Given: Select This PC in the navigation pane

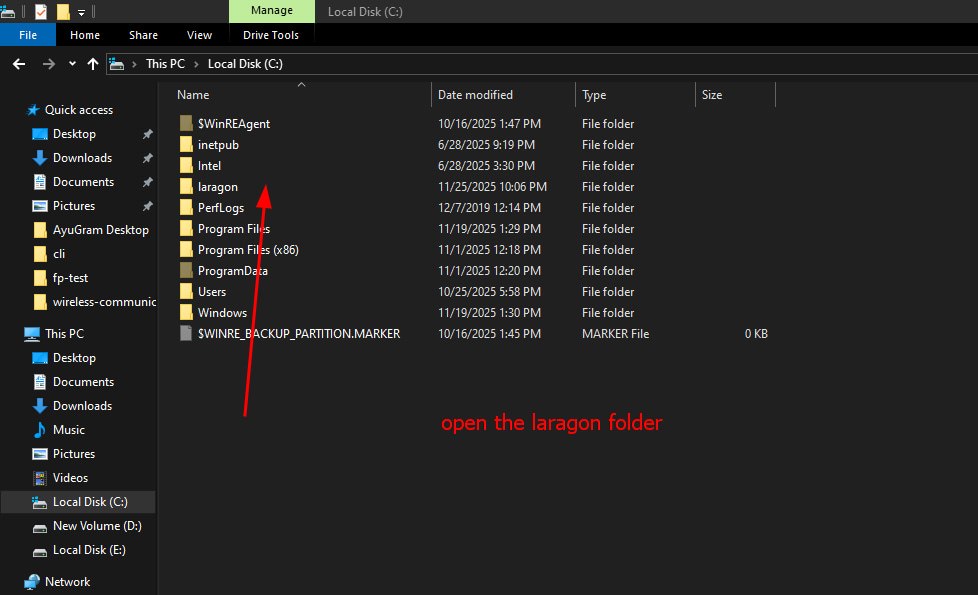Looking at the screenshot, I should coord(64,334).
